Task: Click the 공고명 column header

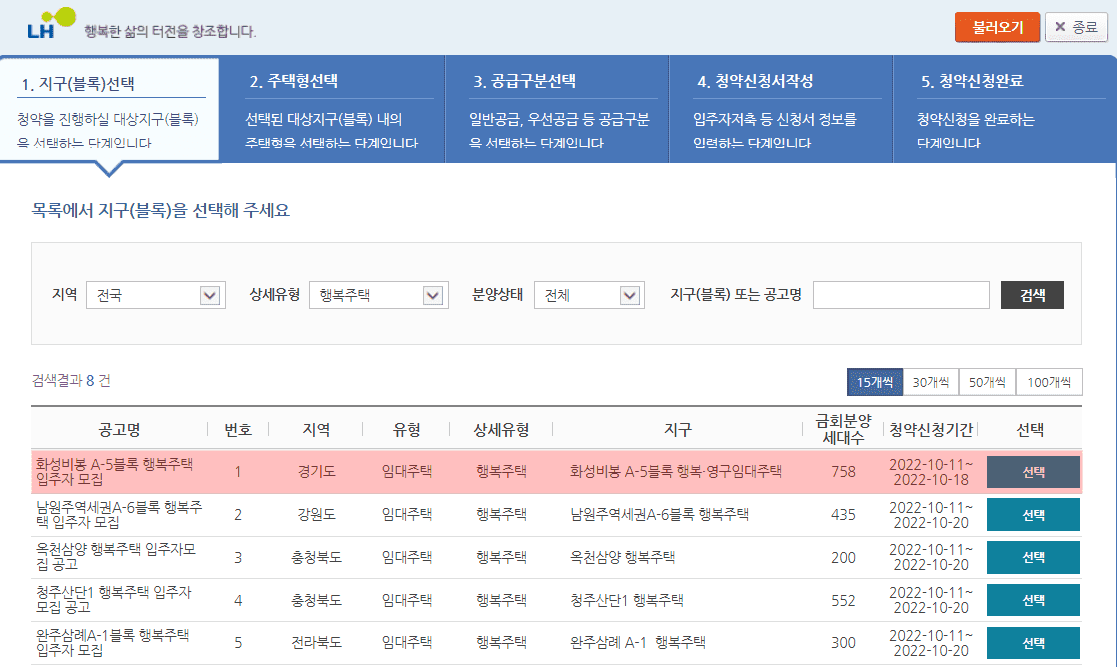Action: [x=119, y=430]
